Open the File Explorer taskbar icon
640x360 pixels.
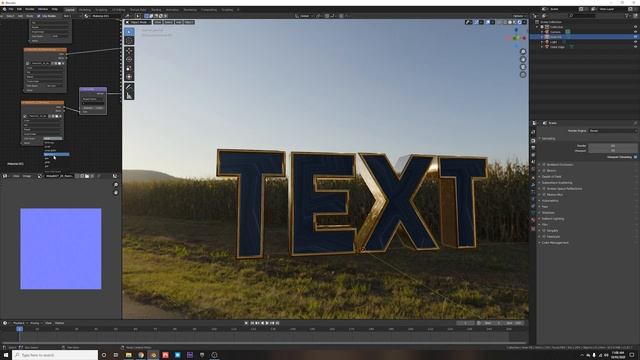pos(129,355)
